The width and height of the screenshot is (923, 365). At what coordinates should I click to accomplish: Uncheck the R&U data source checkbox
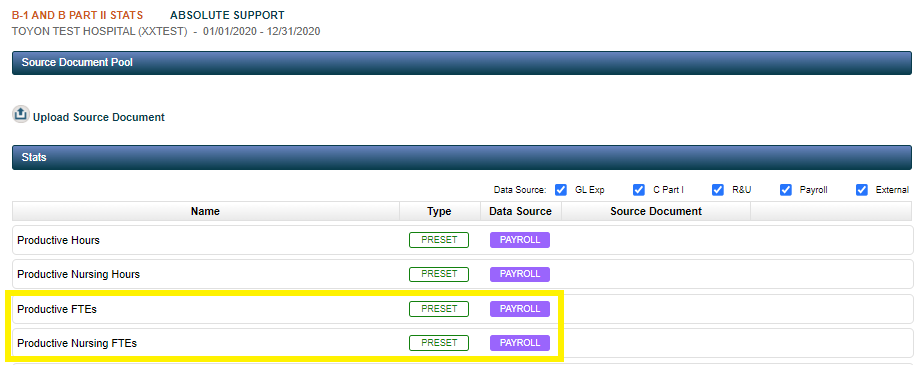[718, 190]
